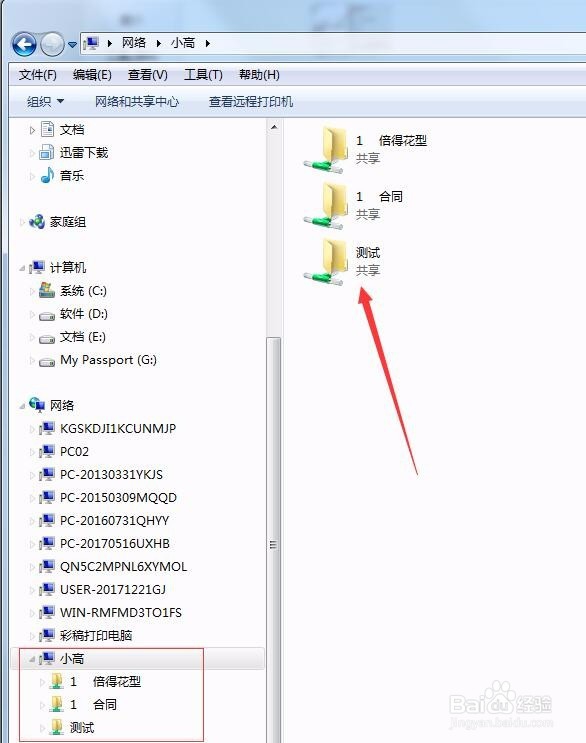Screen dimensions: 586x743
Task: Collapse the 计算机 tree node
Action: [22, 268]
